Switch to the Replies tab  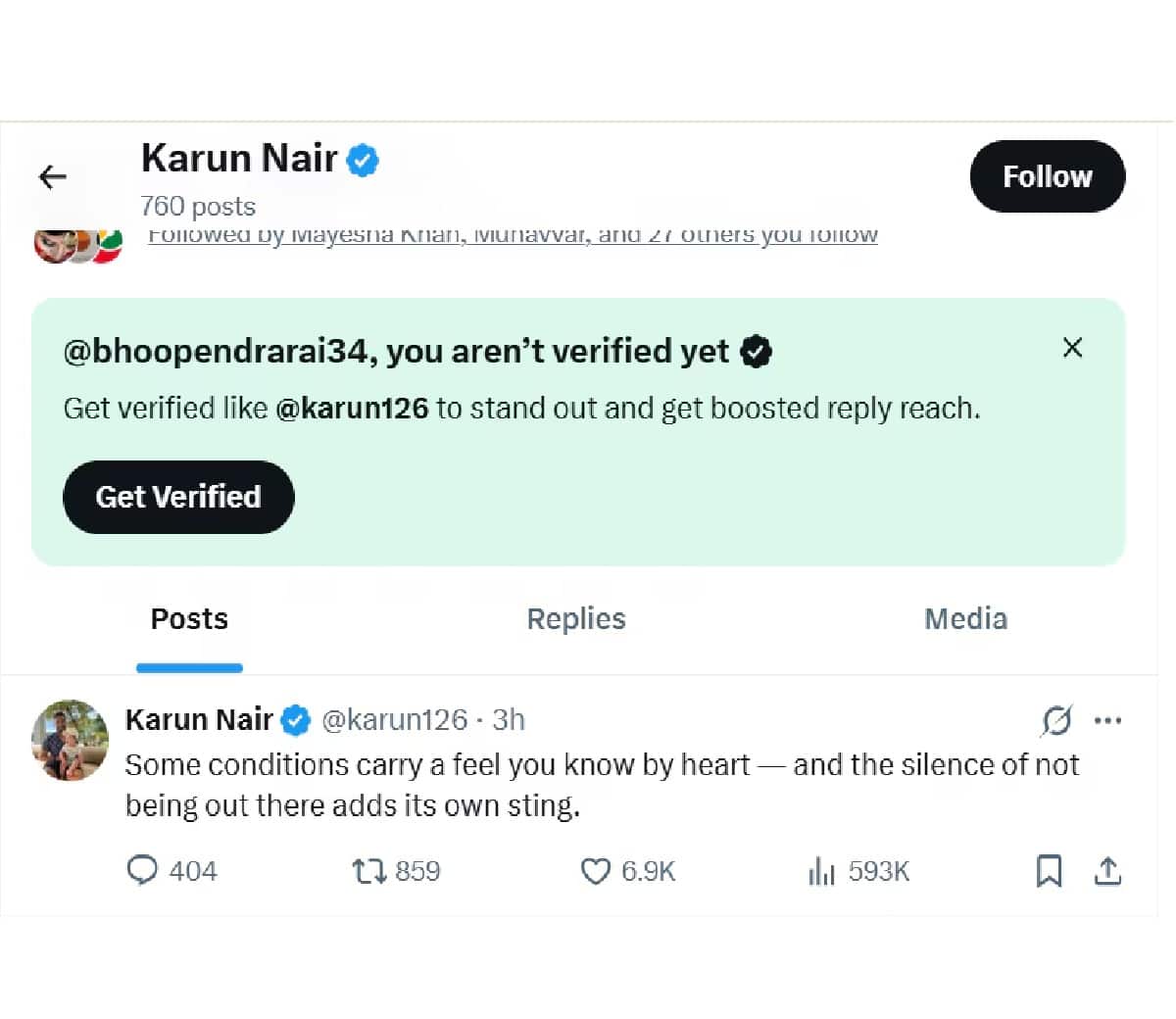(x=576, y=619)
